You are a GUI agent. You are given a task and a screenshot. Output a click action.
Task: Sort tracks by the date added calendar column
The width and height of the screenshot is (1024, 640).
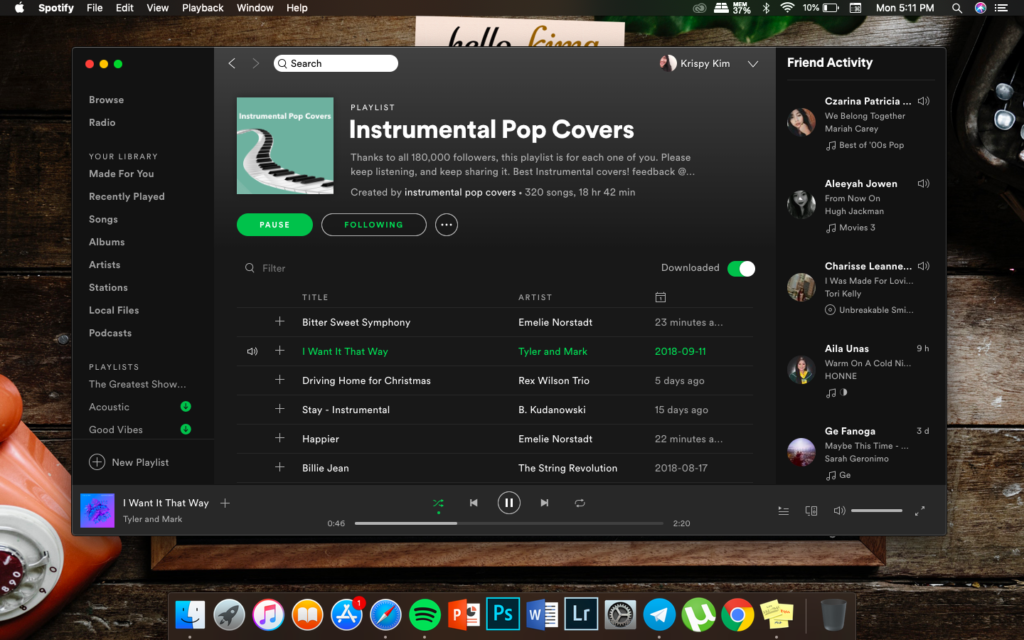click(660, 297)
